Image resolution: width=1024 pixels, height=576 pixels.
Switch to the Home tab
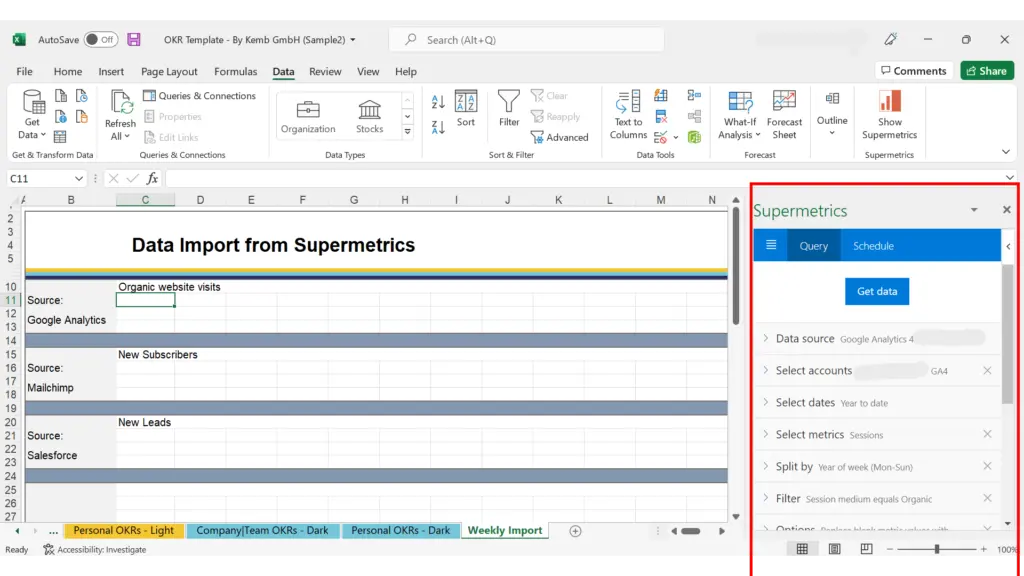(68, 71)
